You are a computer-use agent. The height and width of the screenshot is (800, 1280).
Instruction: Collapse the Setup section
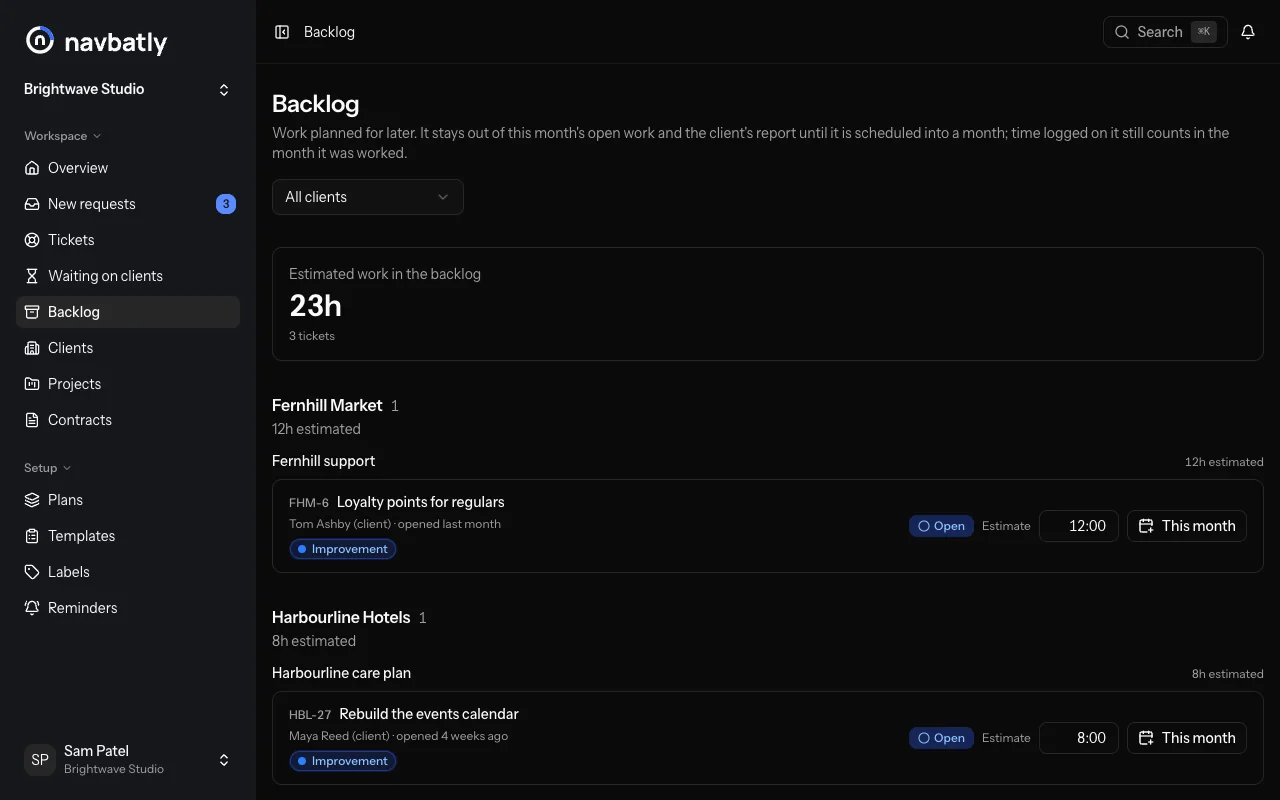pos(48,468)
